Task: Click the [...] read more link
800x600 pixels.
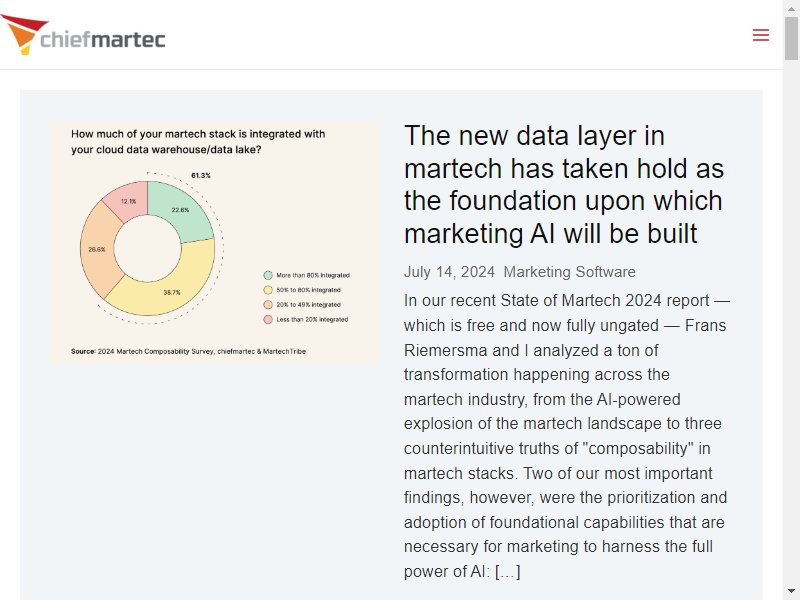Action: pyautogui.click(x=508, y=571)
